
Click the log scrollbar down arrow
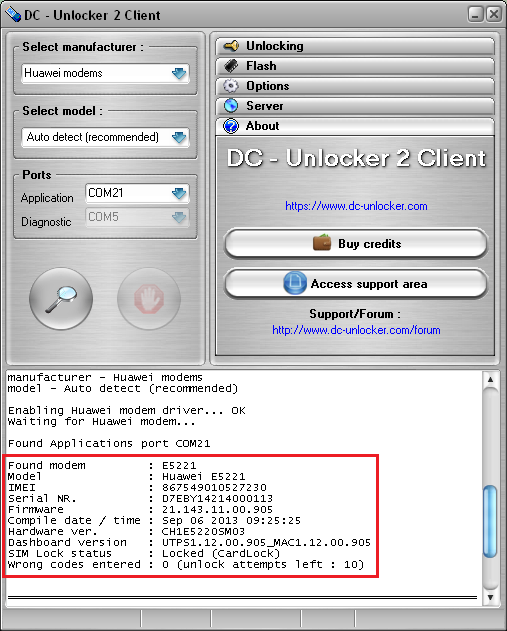pos(490,597)
